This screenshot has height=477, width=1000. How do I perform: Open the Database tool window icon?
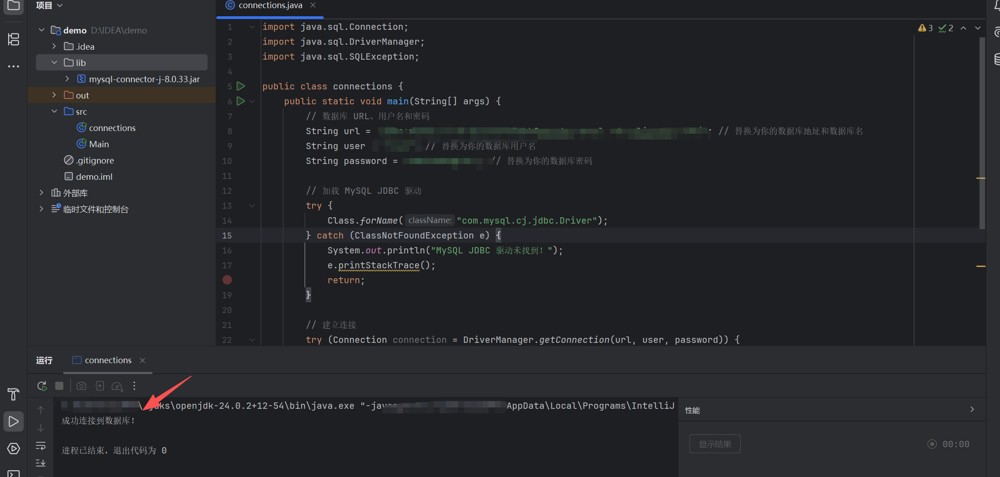[x=996, y=60]
